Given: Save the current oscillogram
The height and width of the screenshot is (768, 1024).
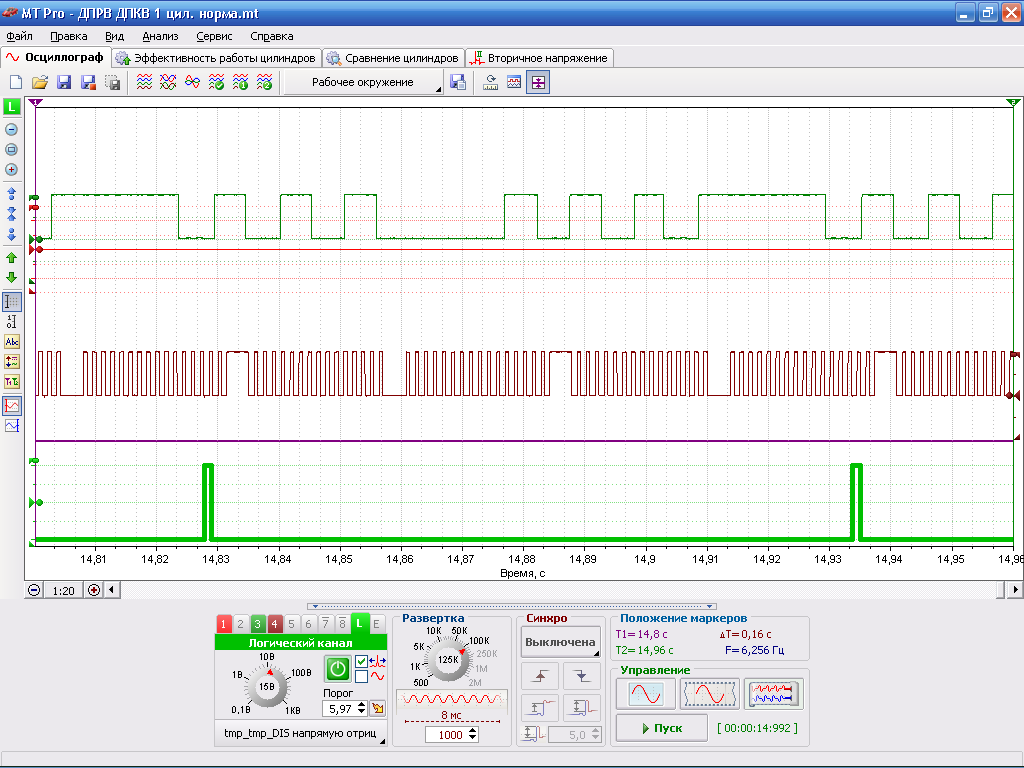Looking at the screenshot, I should pos(64,82).
